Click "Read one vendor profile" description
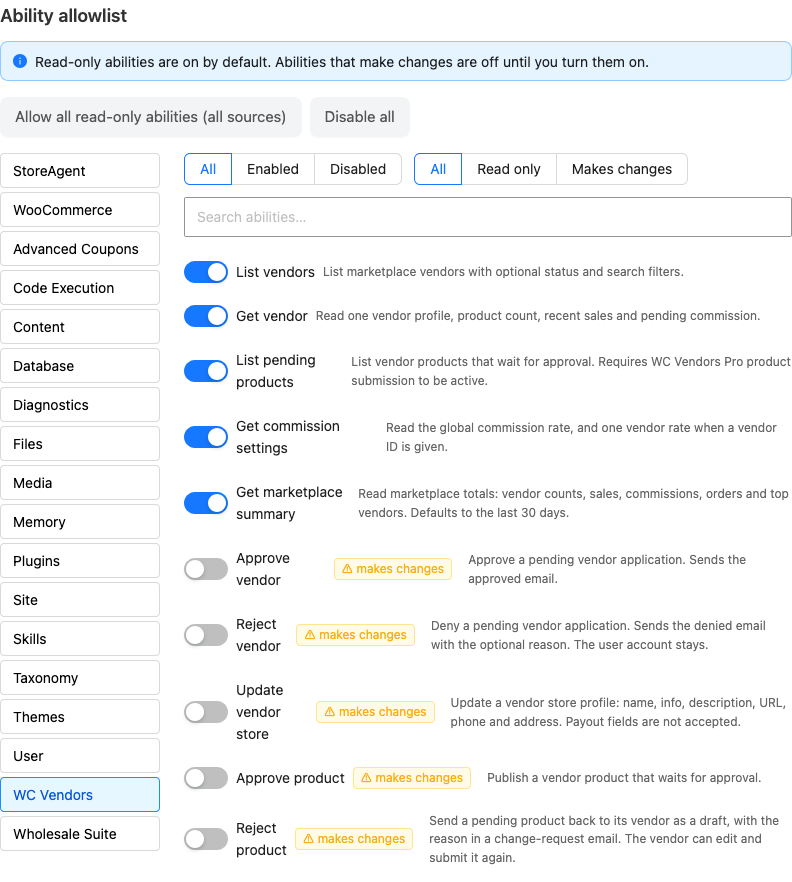Viewport: 792px width, 882px height. coord(538,316)
